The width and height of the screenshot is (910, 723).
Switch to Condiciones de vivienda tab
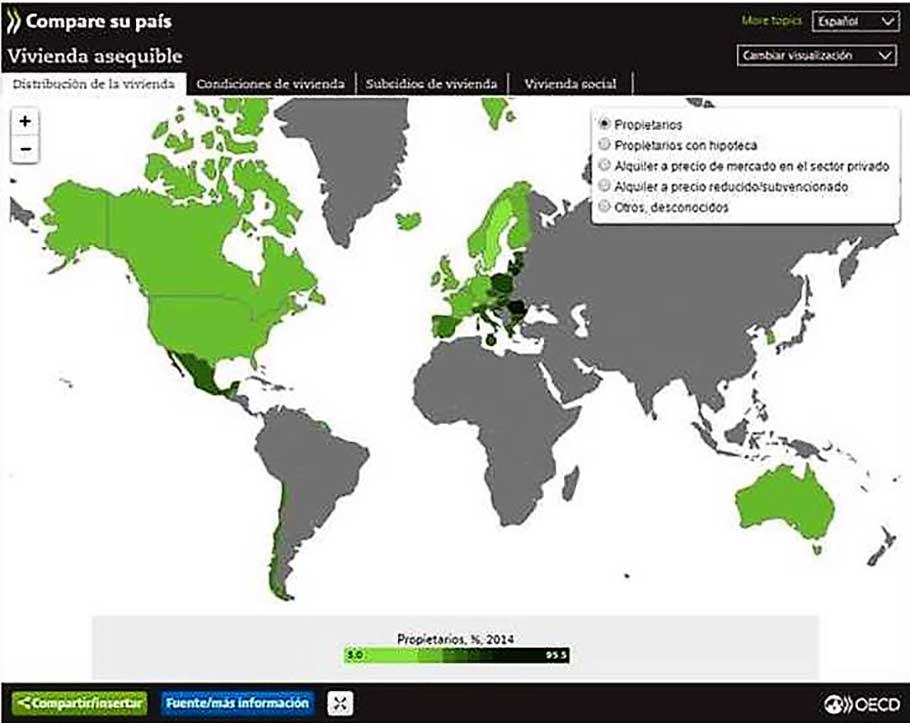coord(270,84)
